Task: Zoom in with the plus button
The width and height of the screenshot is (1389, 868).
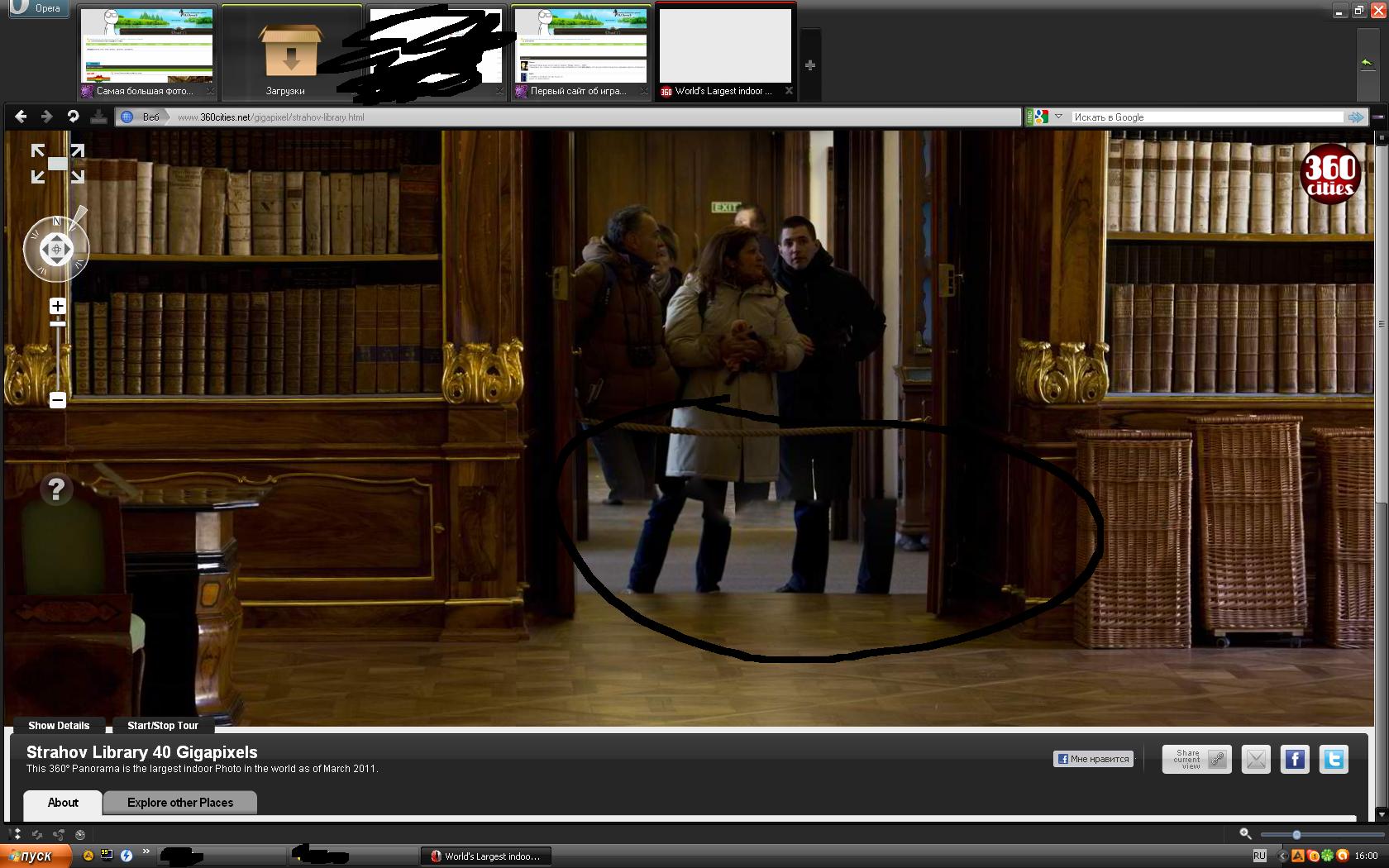Action: (58, 306)
